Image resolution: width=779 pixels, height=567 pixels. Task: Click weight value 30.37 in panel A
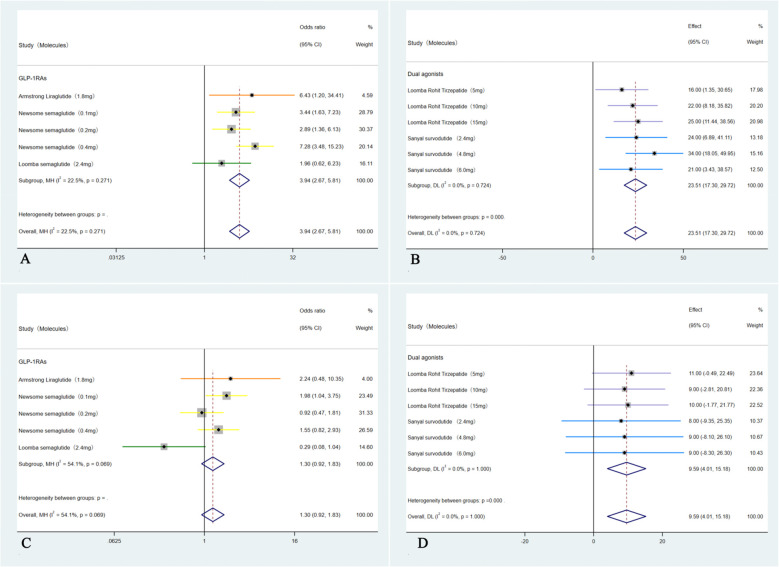pyautogui.click(x=366, y=129)
